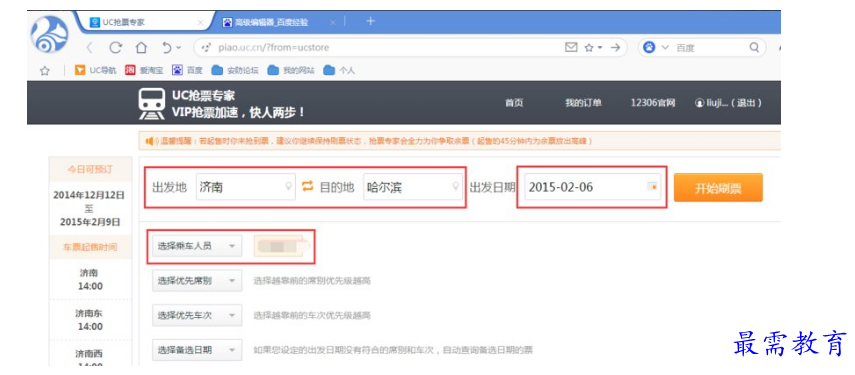Open the 选择优先车次 dropdown
Screen dimensions: 855x375
196,316
